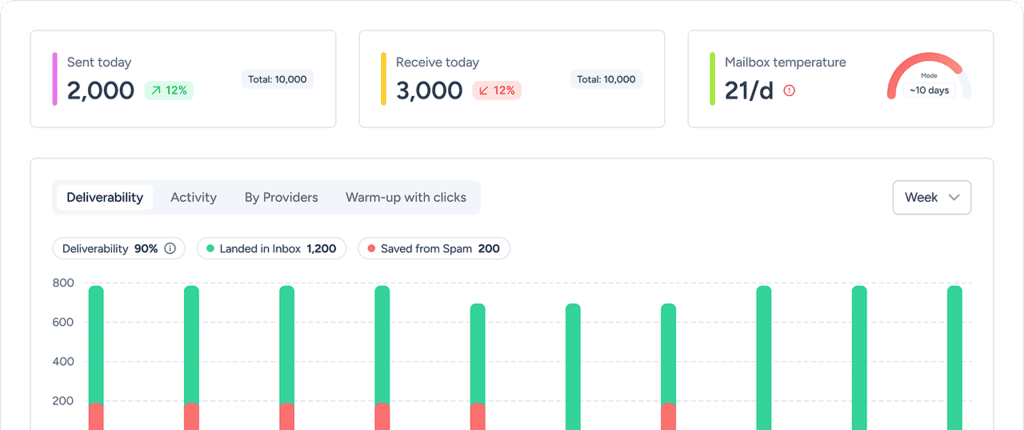Toggle the Saved from Spam legend
The image size is (1024, 430).
[434, 249]
